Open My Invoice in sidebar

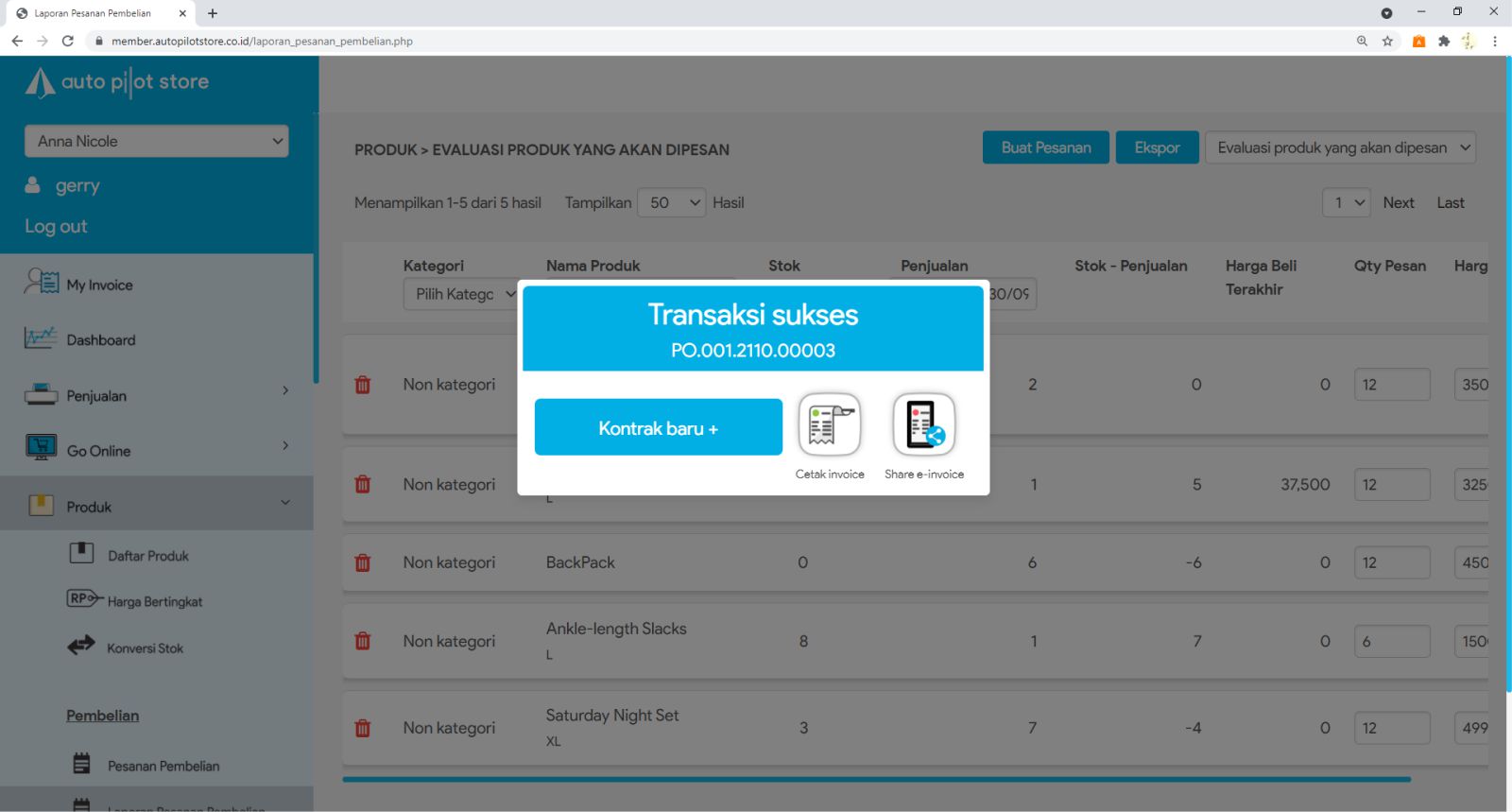[99, 285]
